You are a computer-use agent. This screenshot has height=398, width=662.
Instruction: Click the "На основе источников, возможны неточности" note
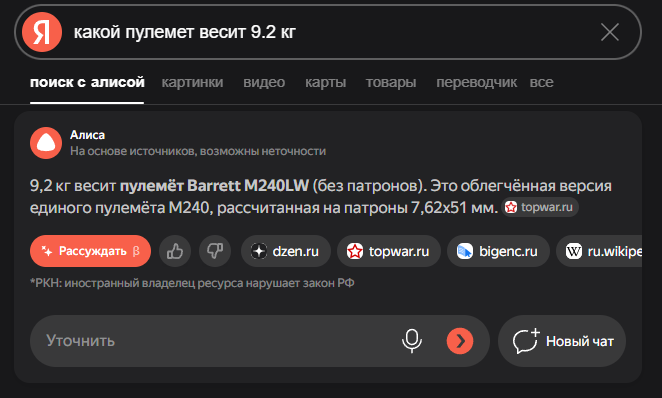pyautogui.click(x=198, y=151)
